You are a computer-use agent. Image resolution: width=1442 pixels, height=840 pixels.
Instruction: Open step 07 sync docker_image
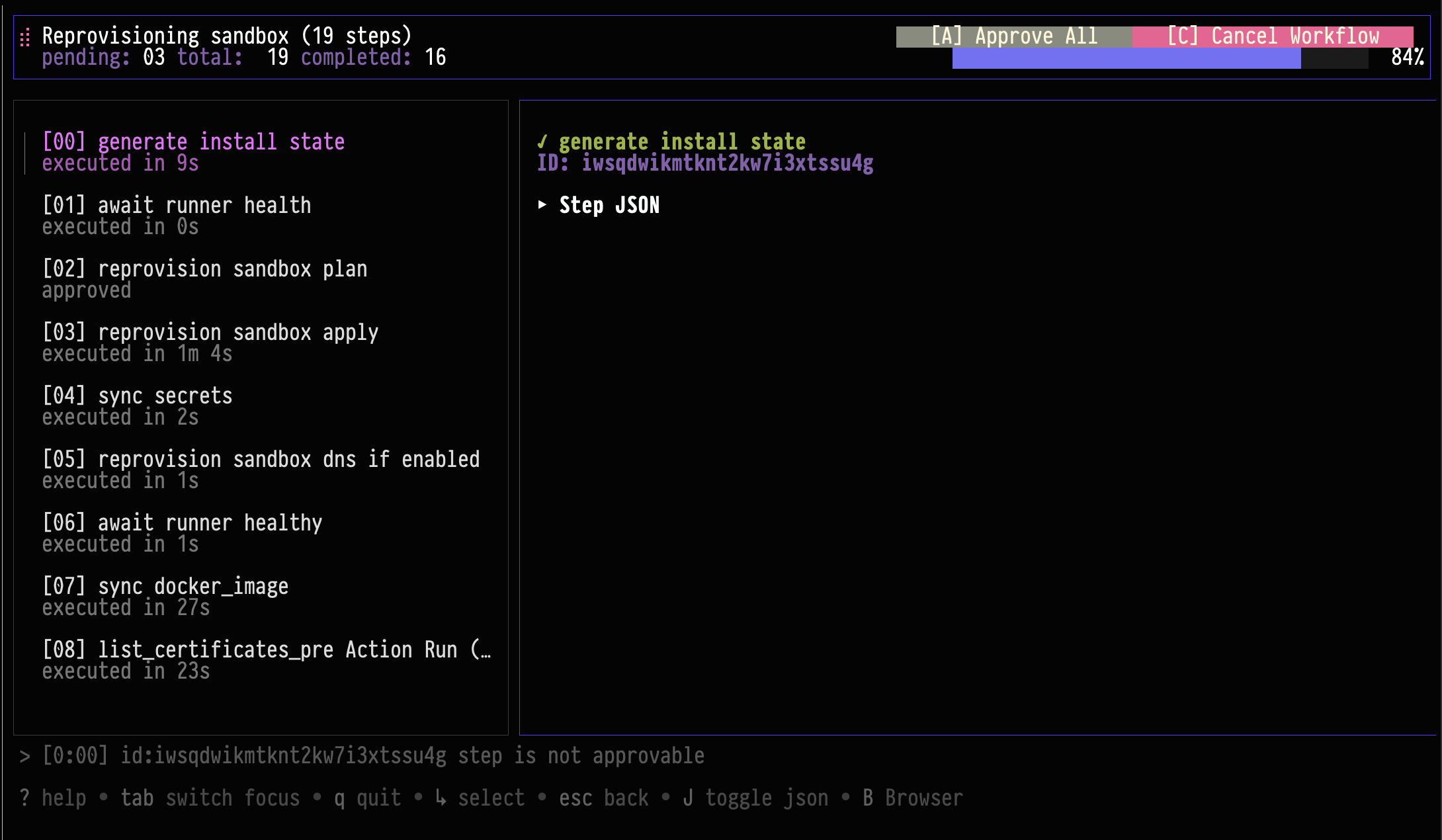165,586
